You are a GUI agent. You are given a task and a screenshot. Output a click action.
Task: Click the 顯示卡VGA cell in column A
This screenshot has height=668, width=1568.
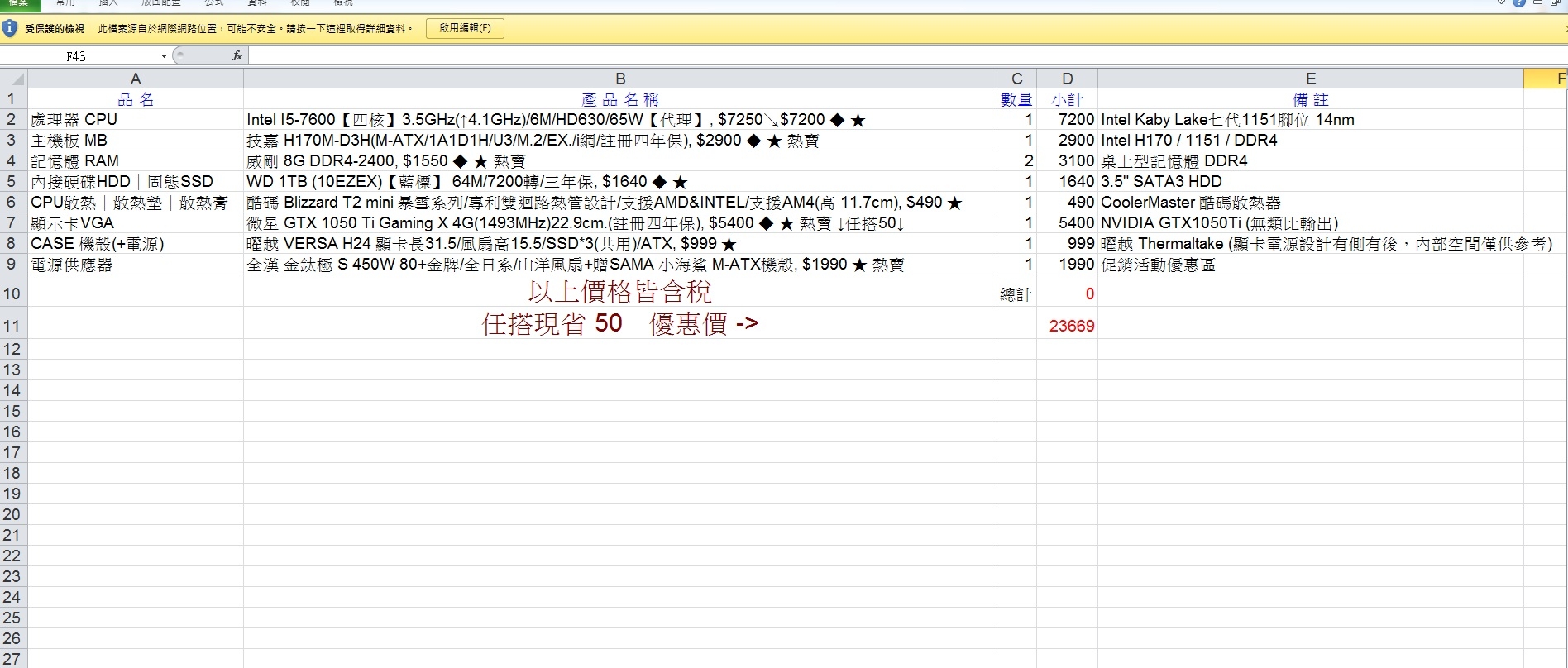point(136,223)
